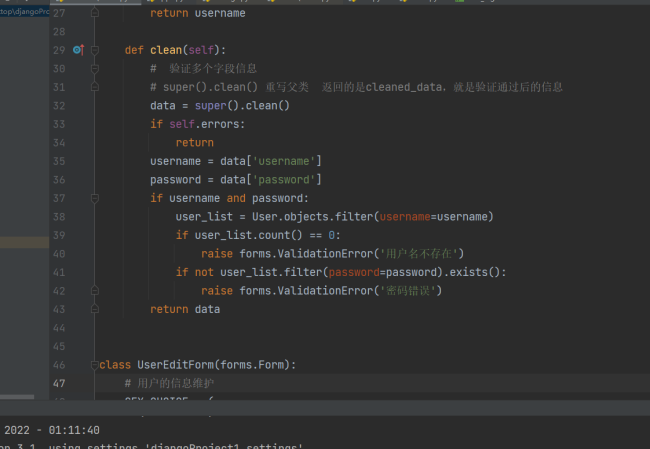This screenshot has height=449, width=650.
Task: Click line number 32 in the gutter
Action: pos(59,106)
